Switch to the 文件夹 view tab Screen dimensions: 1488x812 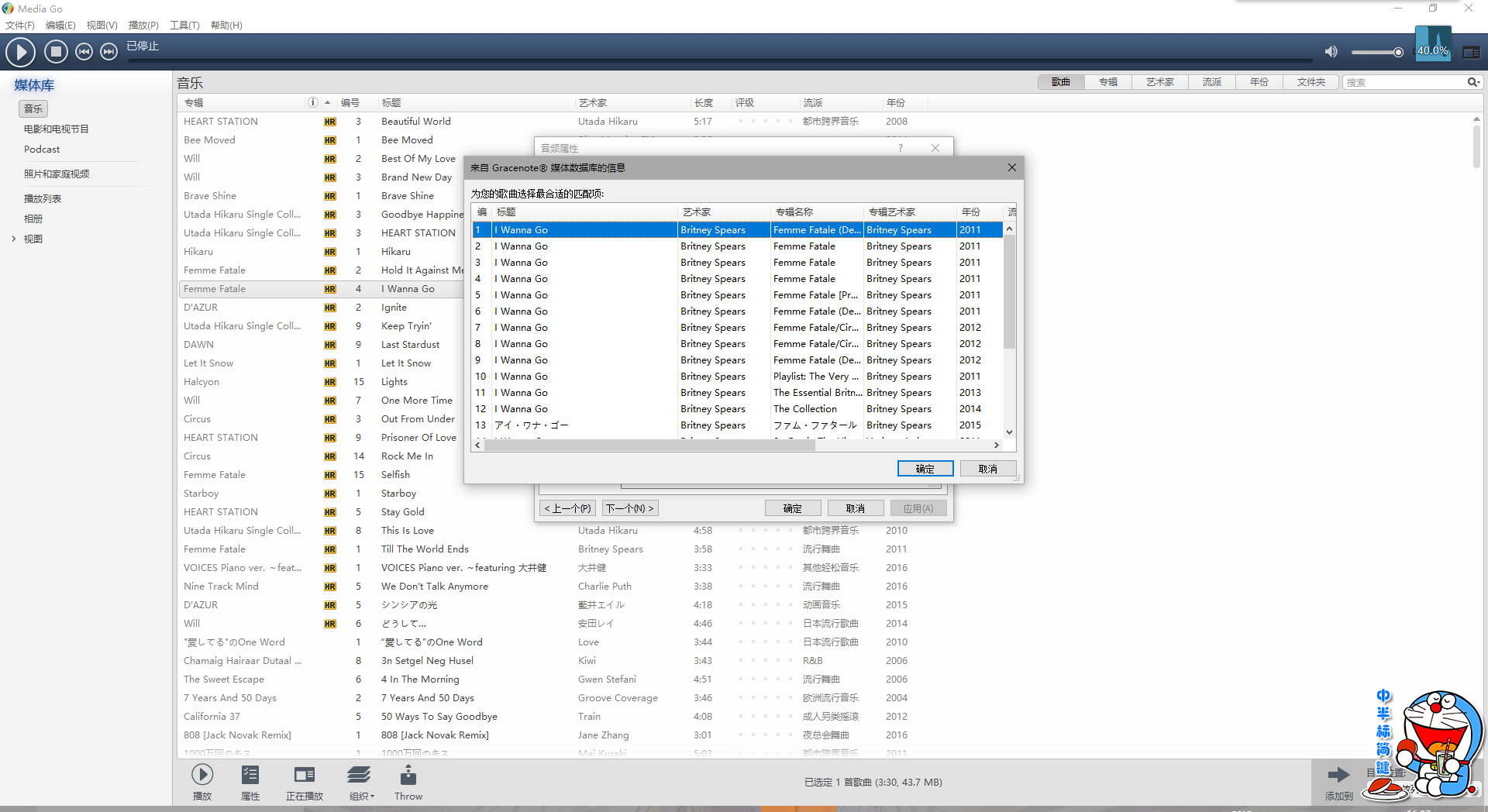pyautogui.click(x=1311, y=82)
